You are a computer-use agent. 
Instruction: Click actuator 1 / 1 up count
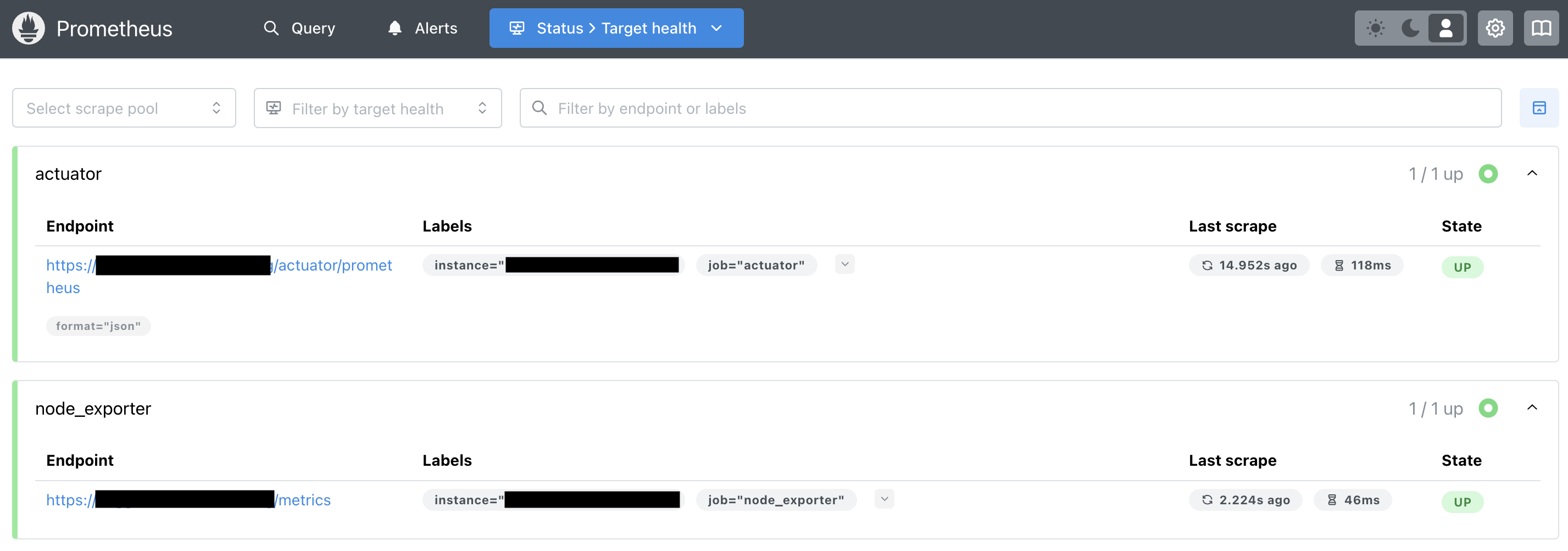1435,174
